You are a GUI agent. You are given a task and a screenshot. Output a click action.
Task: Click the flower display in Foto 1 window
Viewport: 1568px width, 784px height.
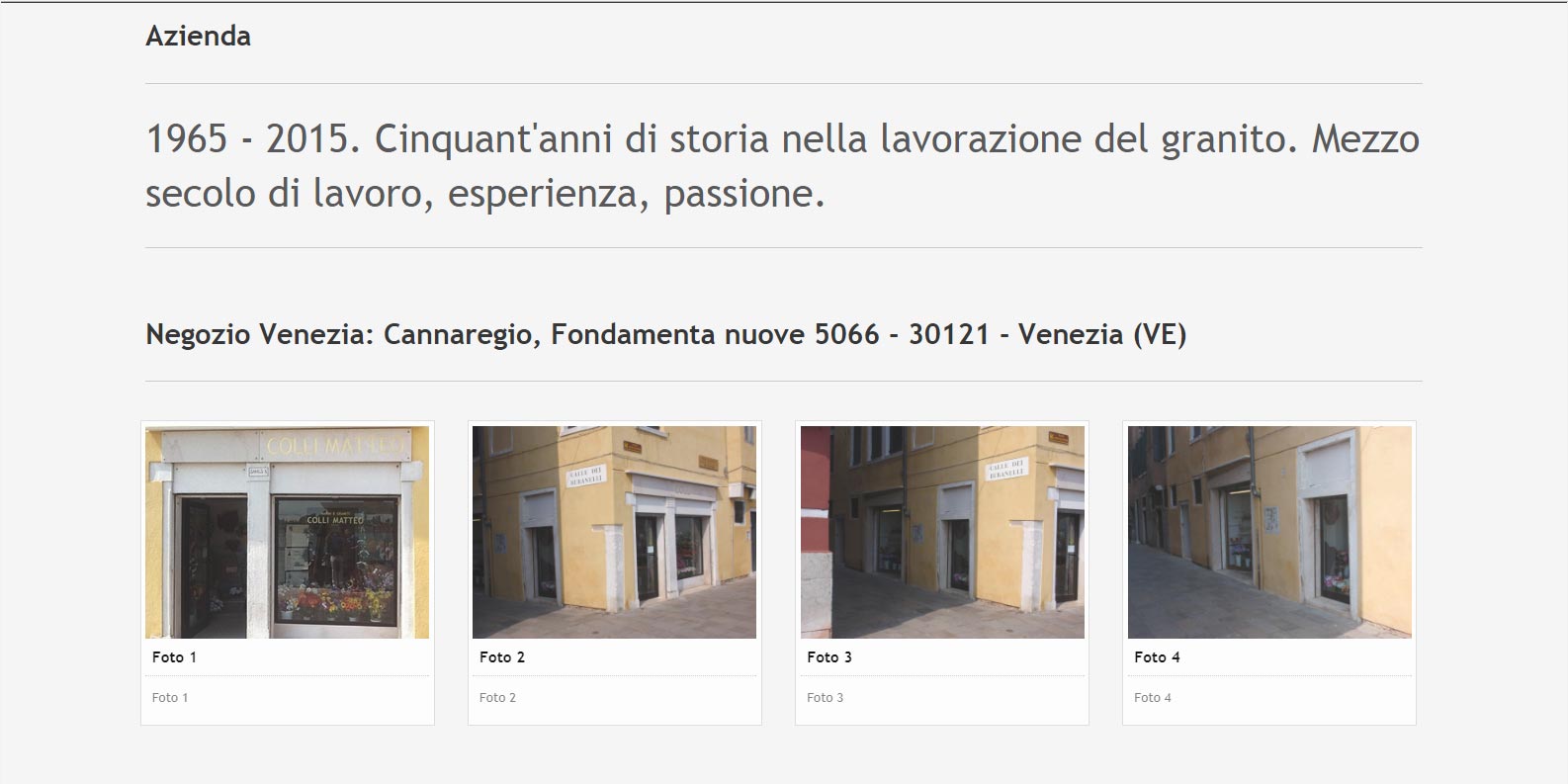pyautogui.click(x=334, y=602)
